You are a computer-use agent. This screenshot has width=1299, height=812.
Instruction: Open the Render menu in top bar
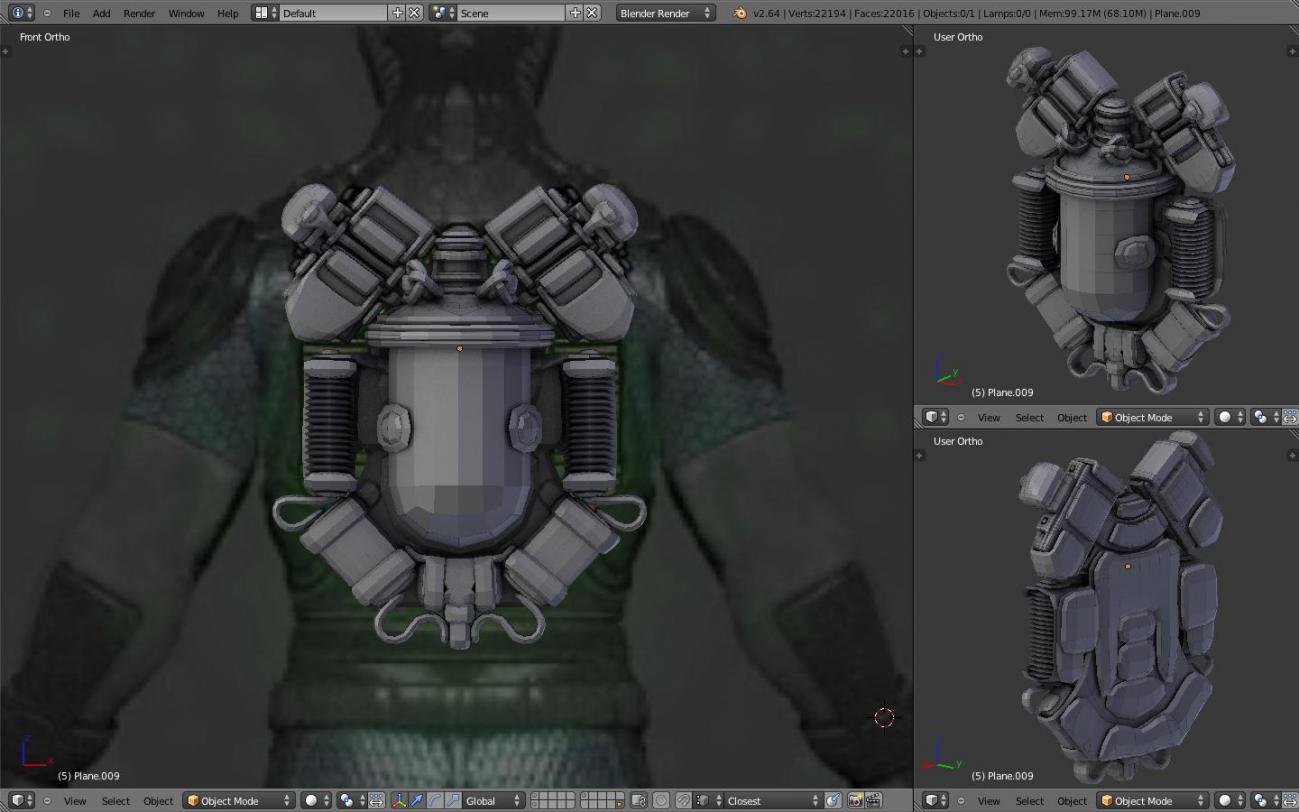(139, 13)
